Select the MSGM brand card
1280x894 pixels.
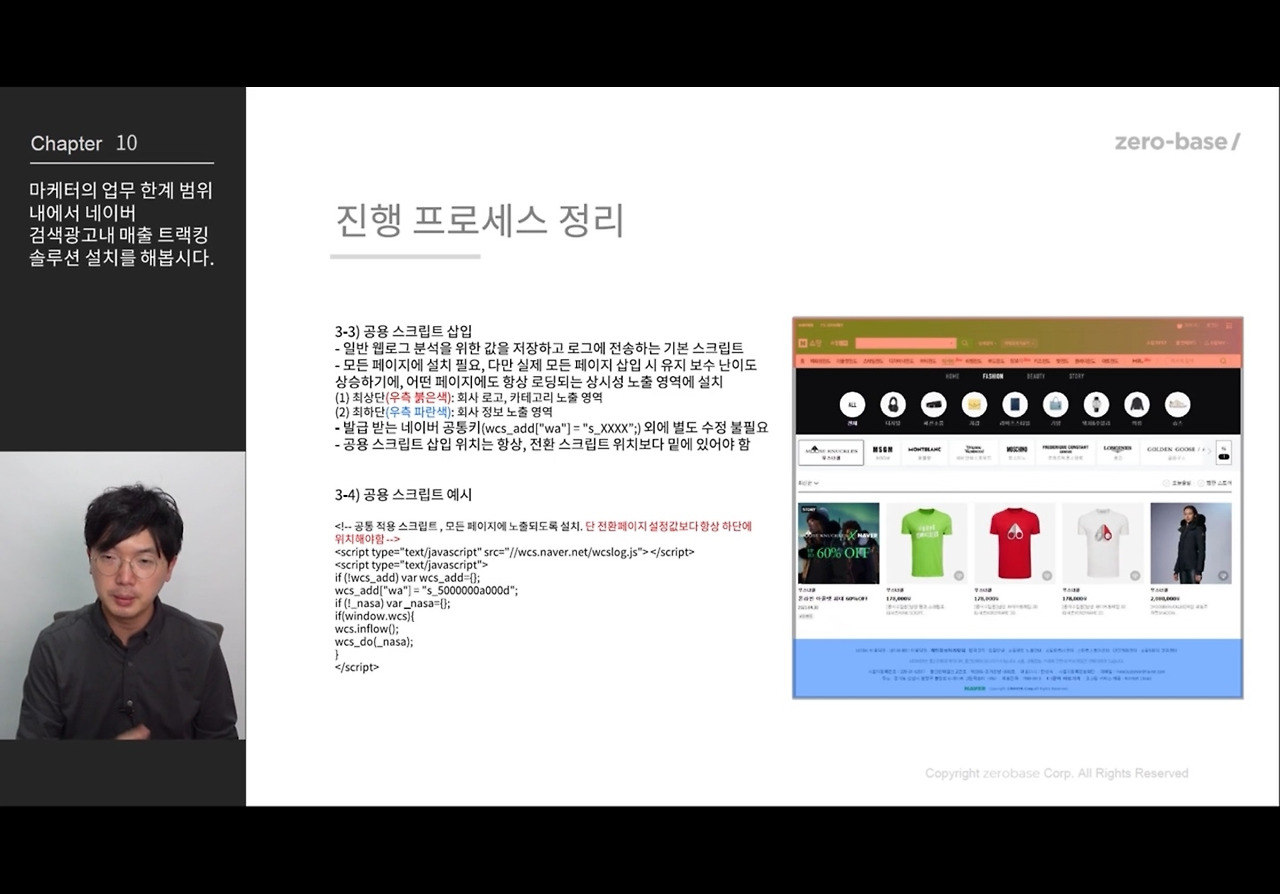click(x=883, y=452)
